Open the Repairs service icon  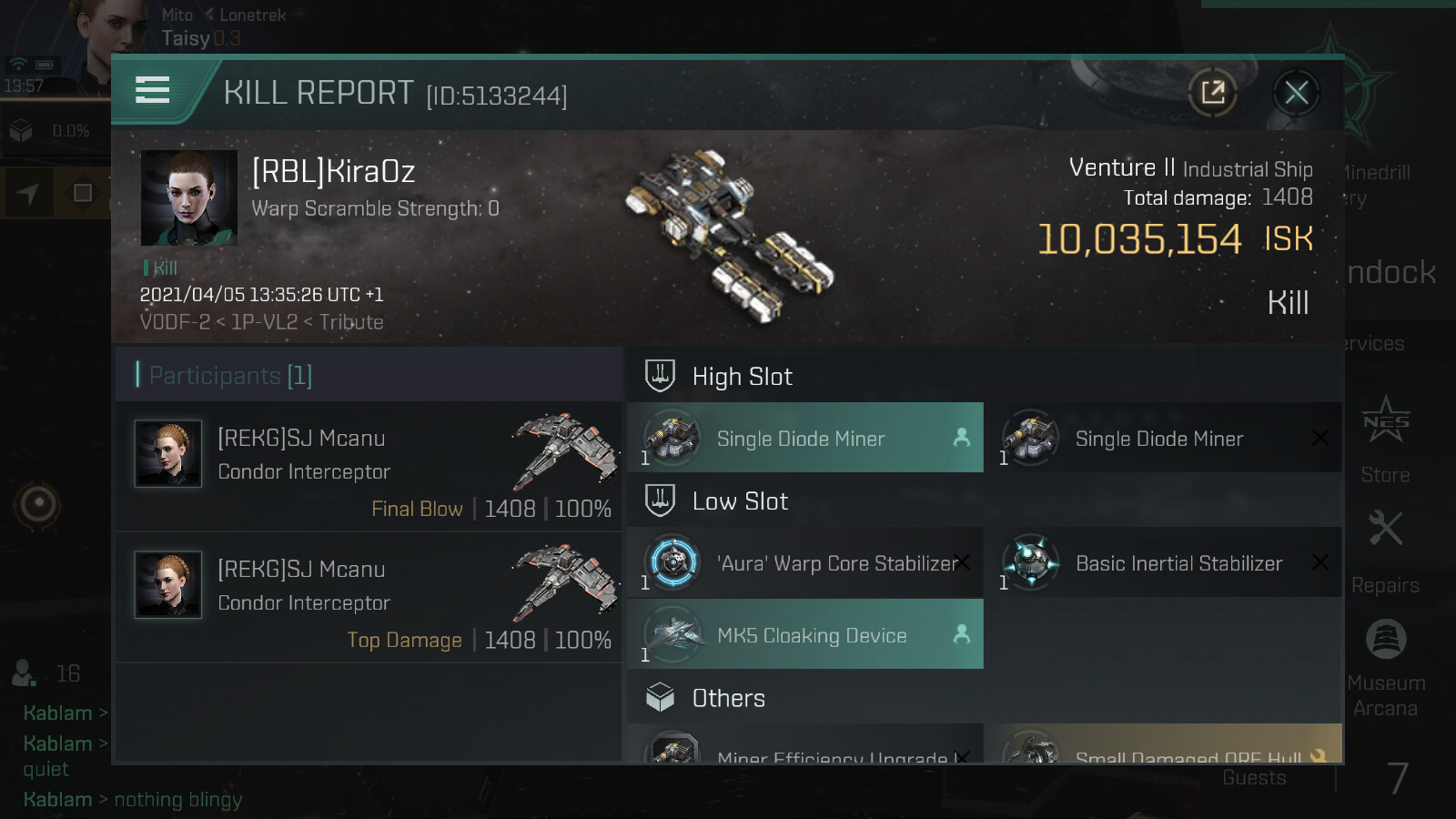point(1385,551)
